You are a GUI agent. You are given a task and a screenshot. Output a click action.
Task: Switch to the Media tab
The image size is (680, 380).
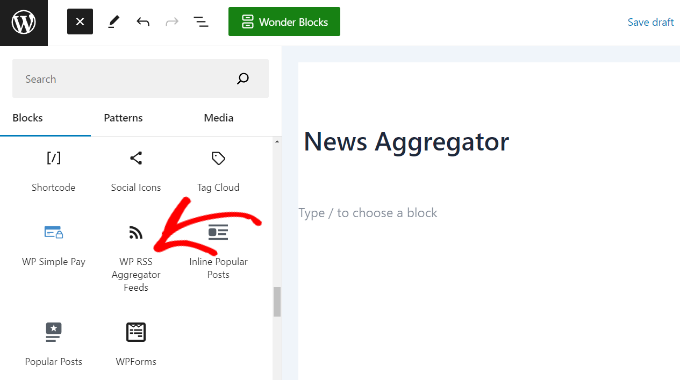coord(219,118)
